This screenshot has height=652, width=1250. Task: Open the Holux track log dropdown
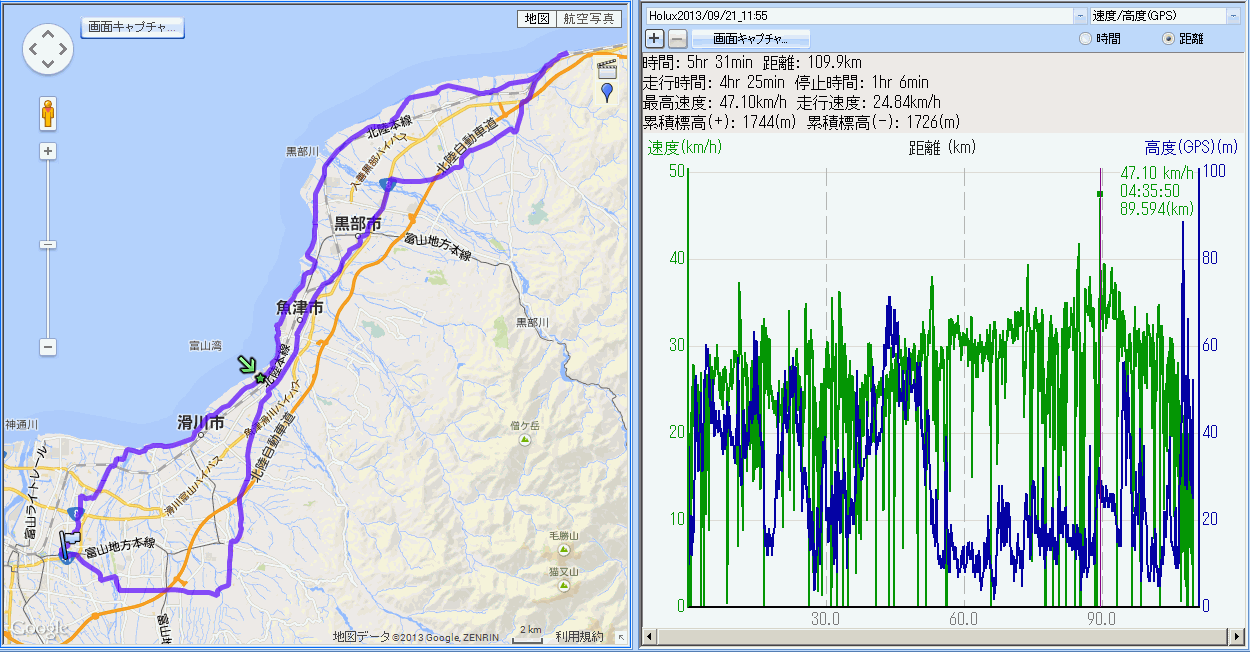point(1079,16)
